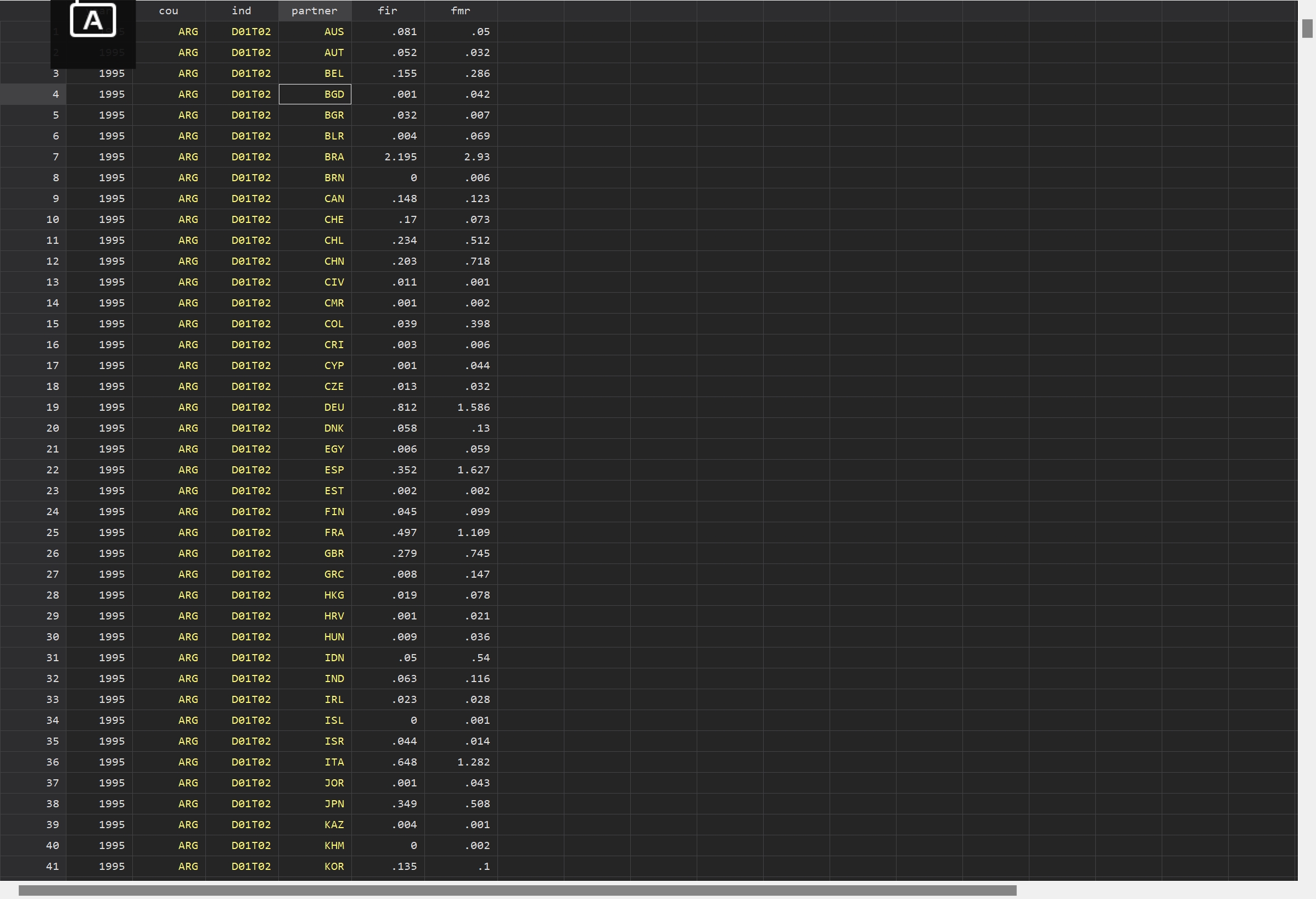The height and width of the screenshot is (899, 1316).
Task: Click the horizontal scrollbar thumb
Action: tap(517, 890)
